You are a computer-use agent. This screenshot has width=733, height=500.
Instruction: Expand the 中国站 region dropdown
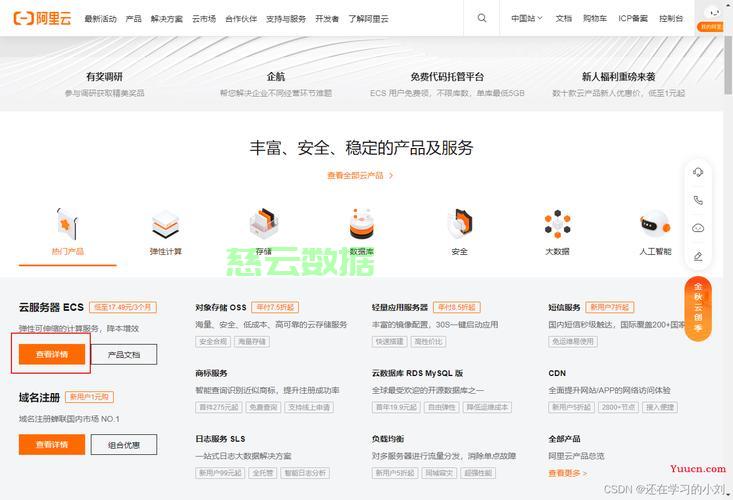tap(526, 18)
